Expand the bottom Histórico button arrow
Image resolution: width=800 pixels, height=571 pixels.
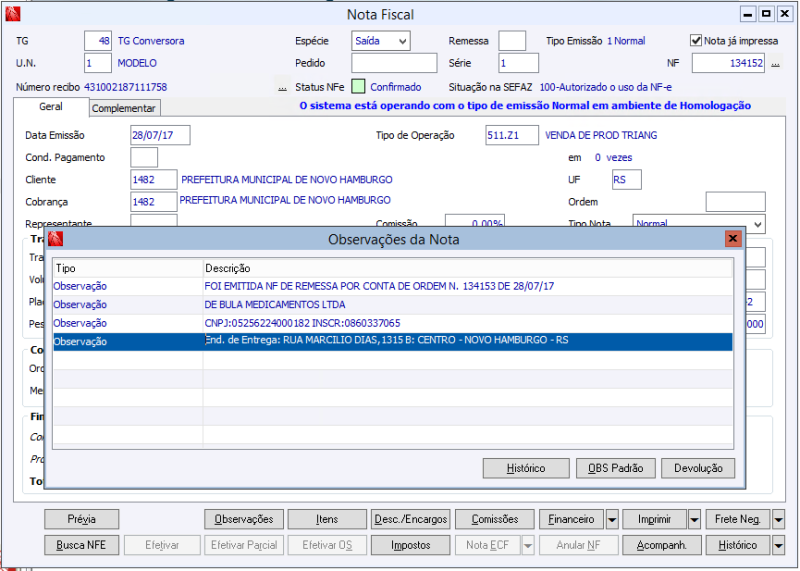coord(778,545)
